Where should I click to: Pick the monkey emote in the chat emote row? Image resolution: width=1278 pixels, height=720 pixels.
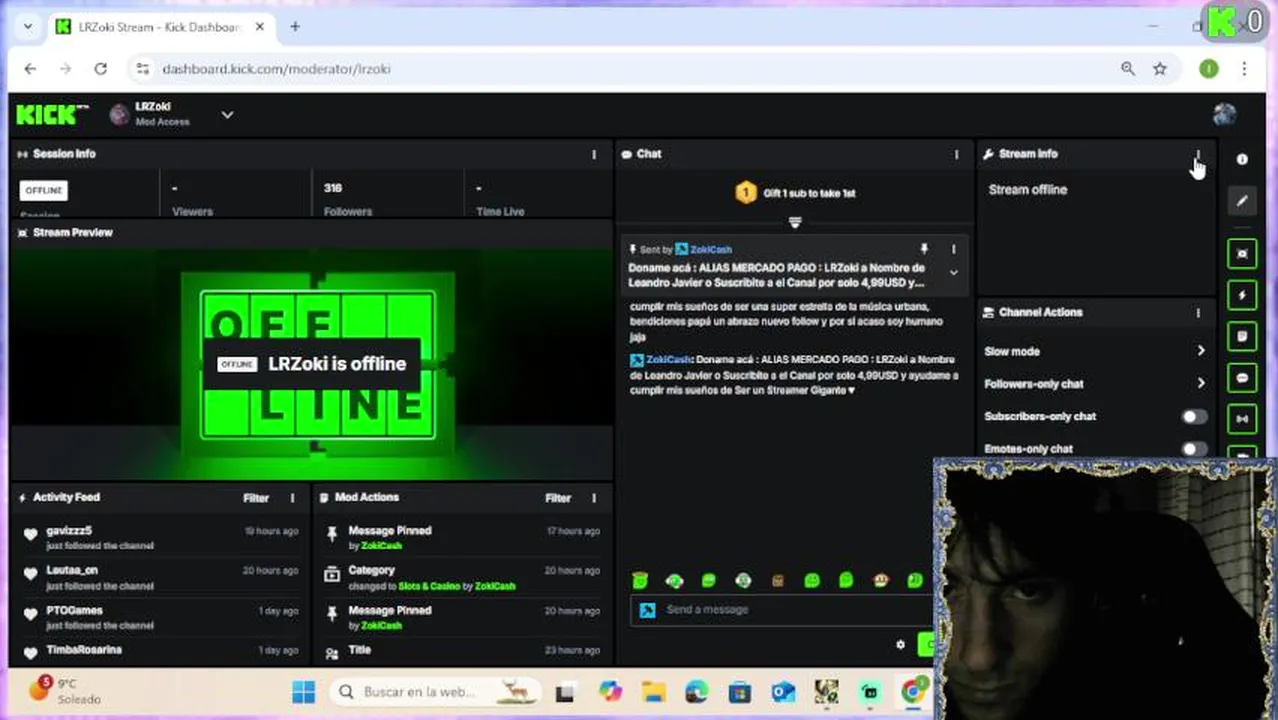click(x=880, y=580)
